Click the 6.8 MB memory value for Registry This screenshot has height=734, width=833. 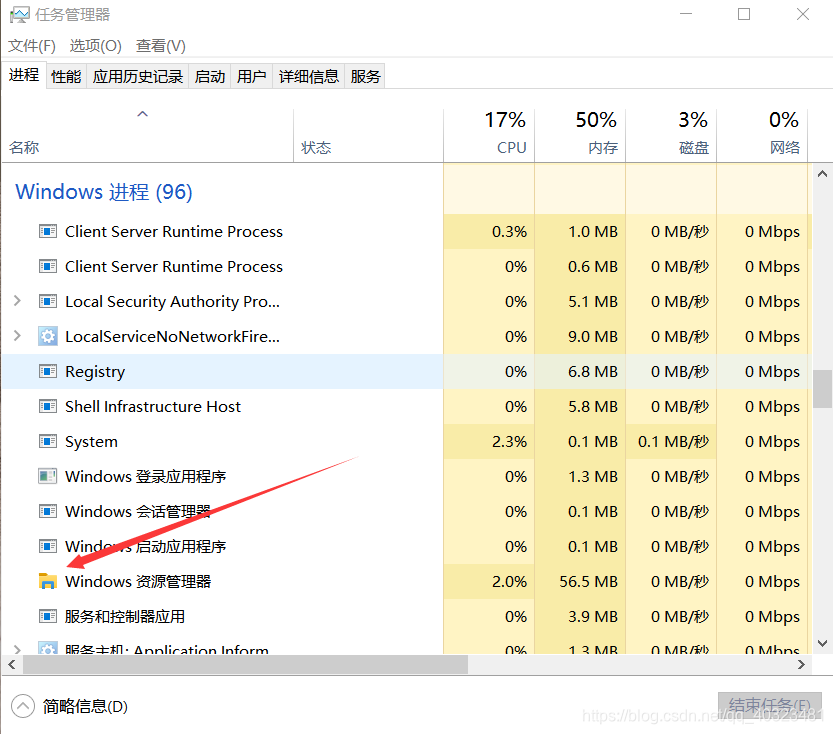pyautogui.click(x=593, y=372)
